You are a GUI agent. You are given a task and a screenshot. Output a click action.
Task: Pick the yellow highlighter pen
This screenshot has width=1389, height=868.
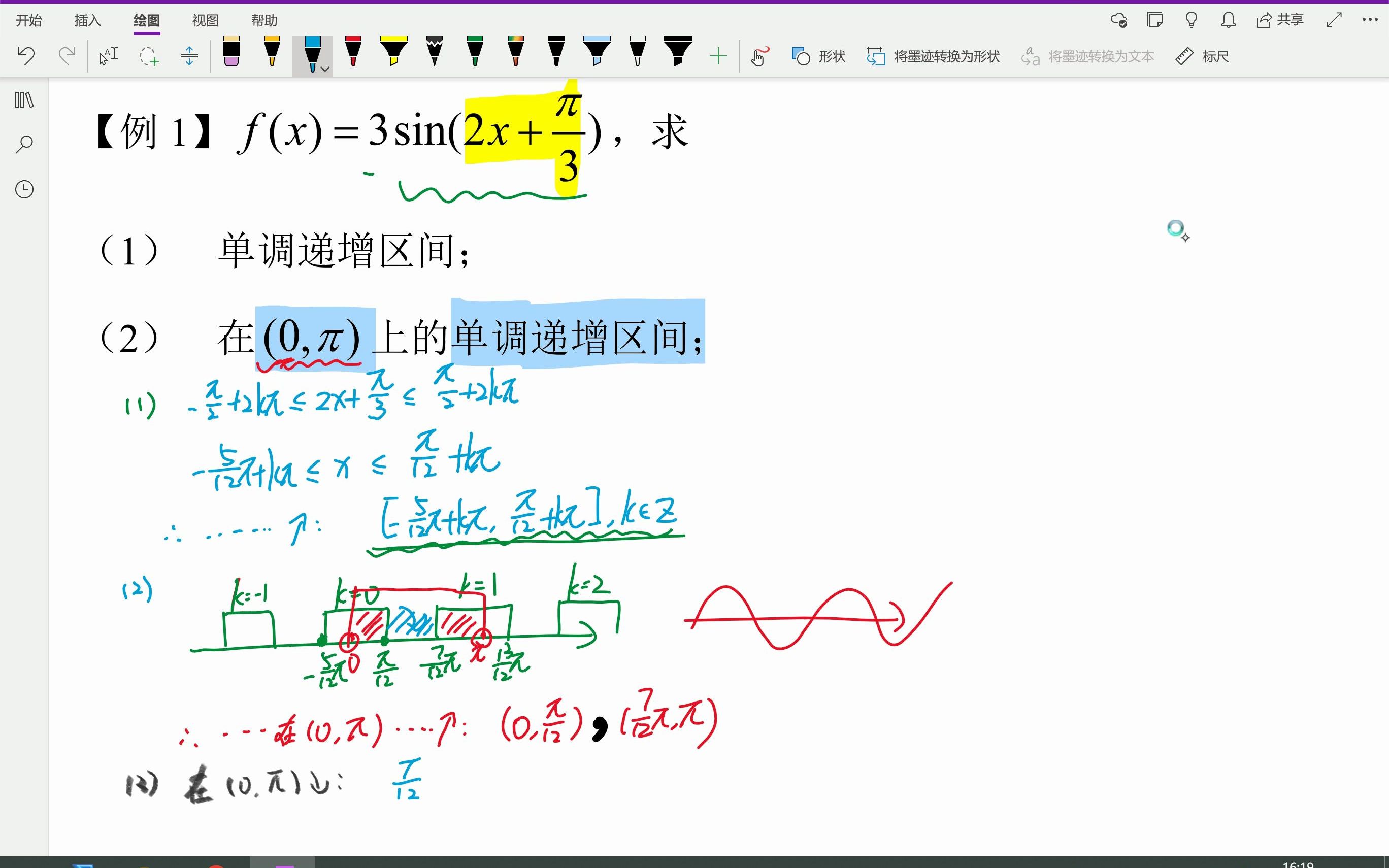click(x=394, y=53)
